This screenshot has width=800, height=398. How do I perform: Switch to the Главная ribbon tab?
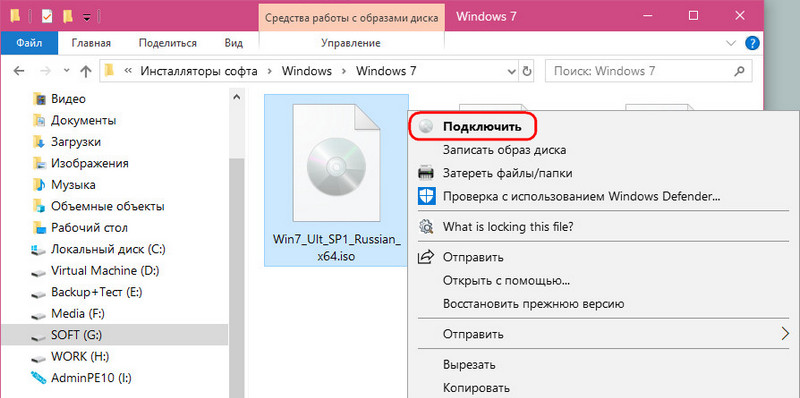pos(91,43)
